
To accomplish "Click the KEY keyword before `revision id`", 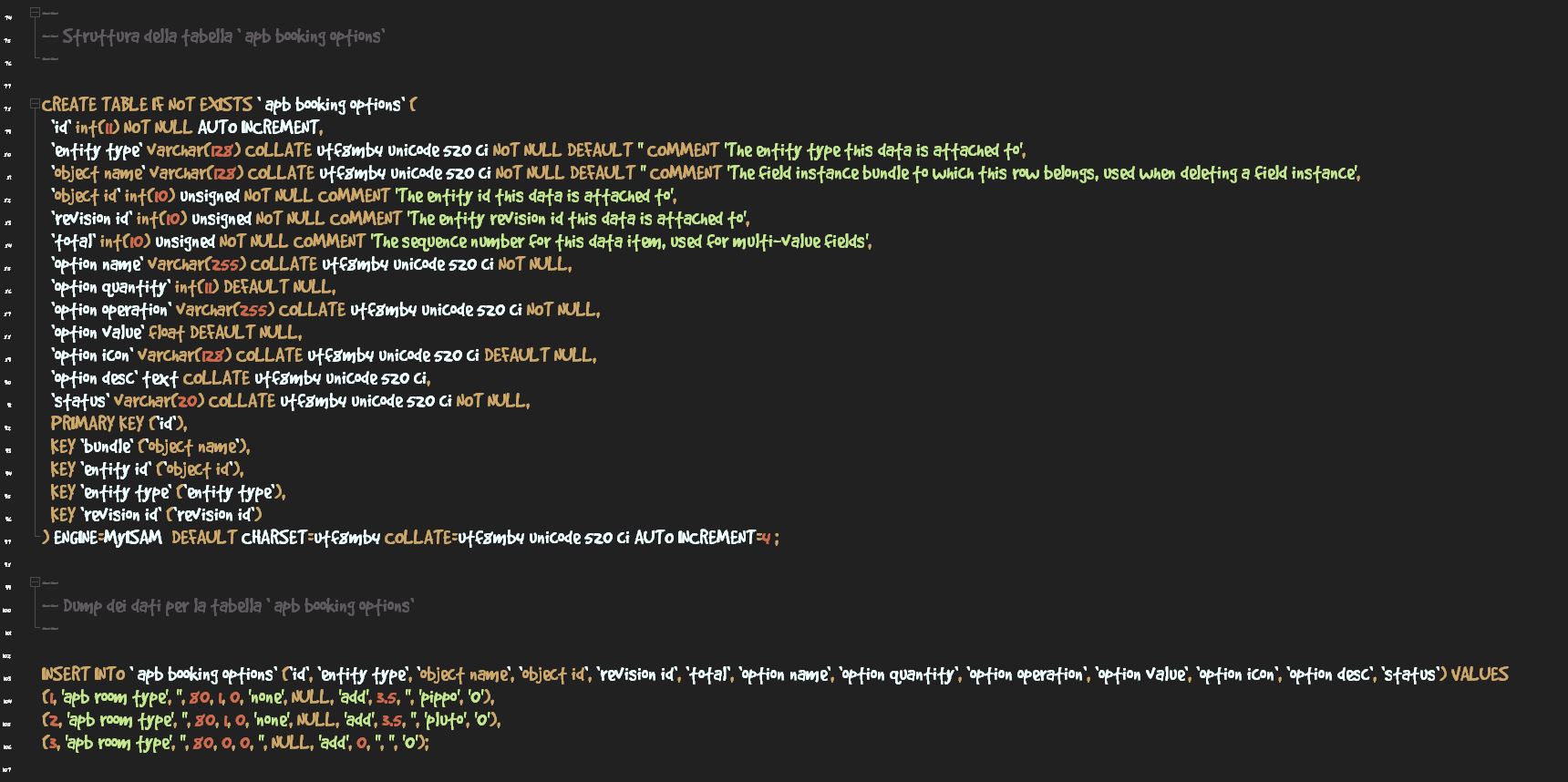I will 63,515.
